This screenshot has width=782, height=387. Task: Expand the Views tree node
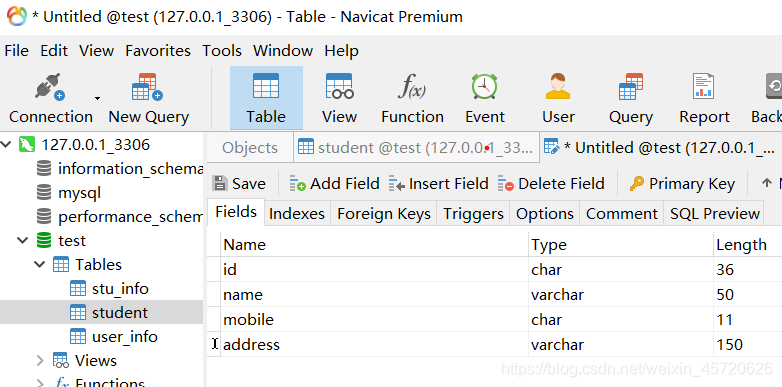pos(40,361)
